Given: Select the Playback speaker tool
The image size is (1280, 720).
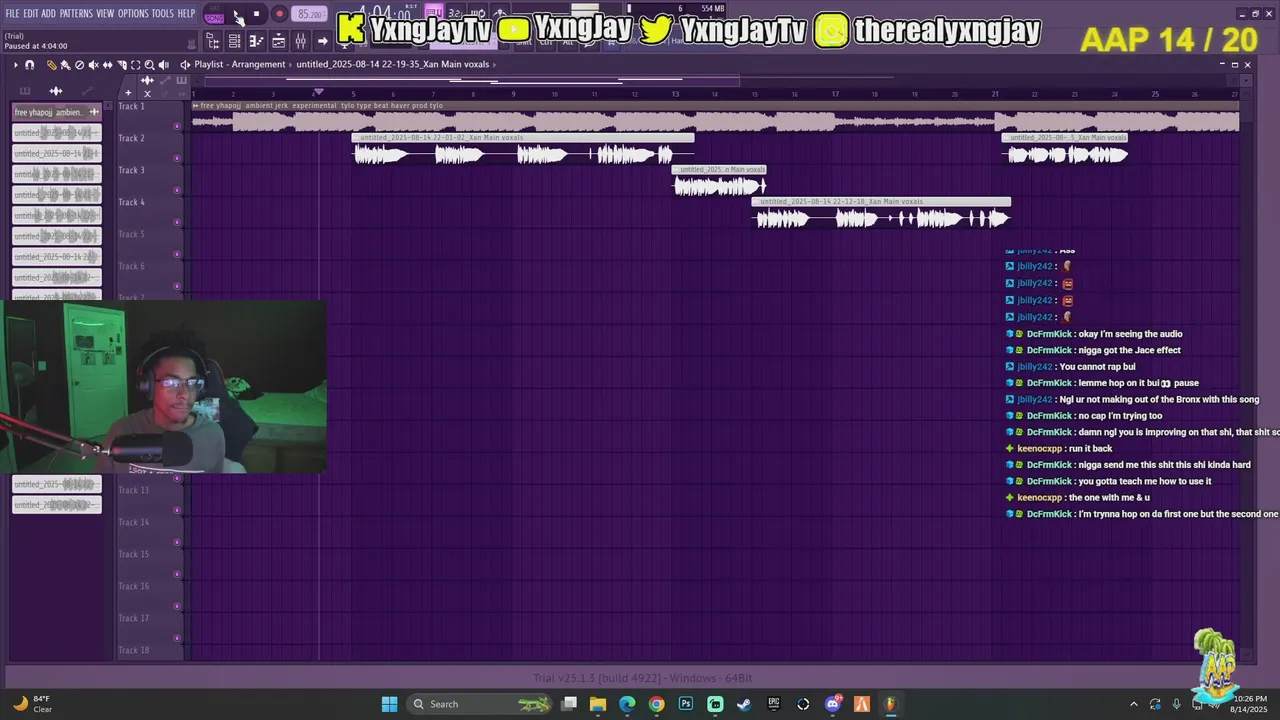Looking at the screenshot, I should click(164, 65).
